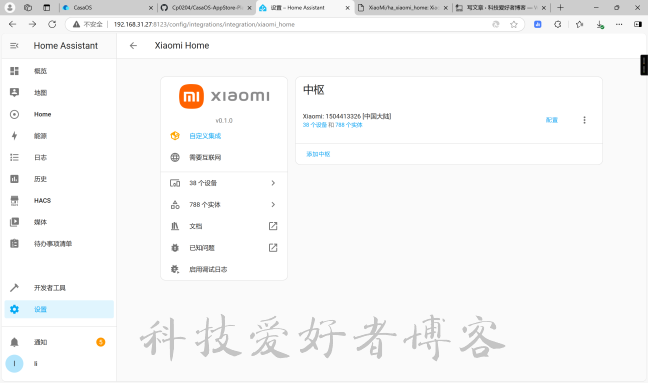Open the 788 entities row
Viewport: 648px width, 383px height.
pos(224,205)
